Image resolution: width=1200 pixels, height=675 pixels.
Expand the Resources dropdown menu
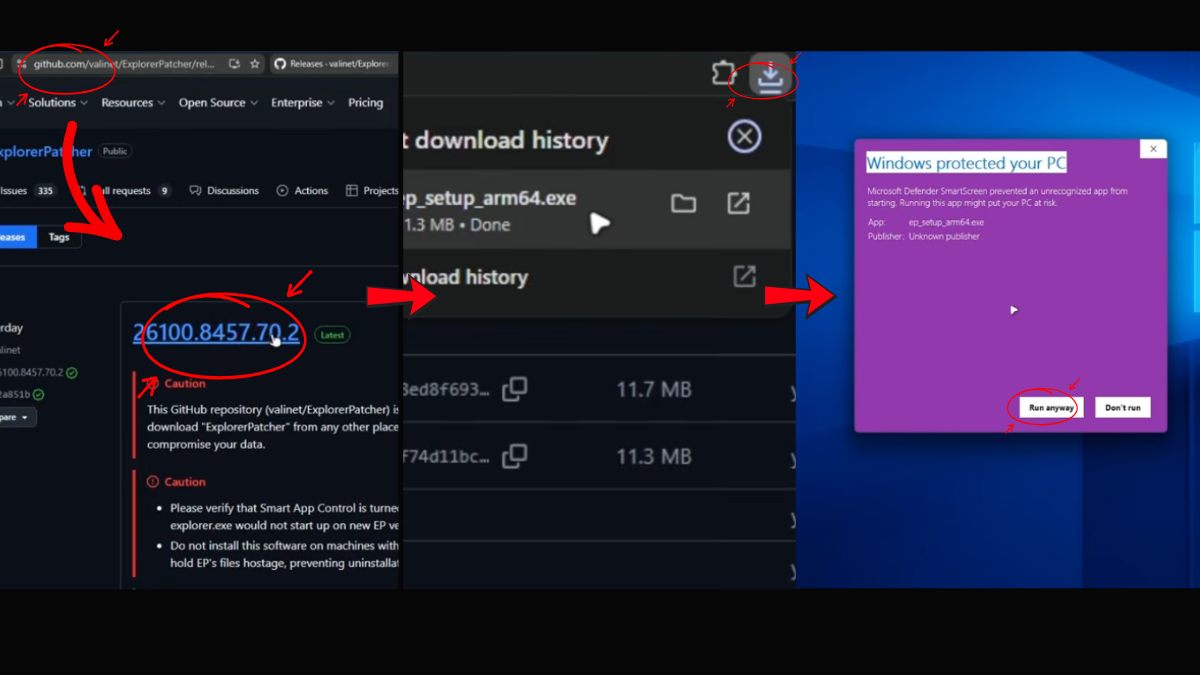[x=134, y=102]
